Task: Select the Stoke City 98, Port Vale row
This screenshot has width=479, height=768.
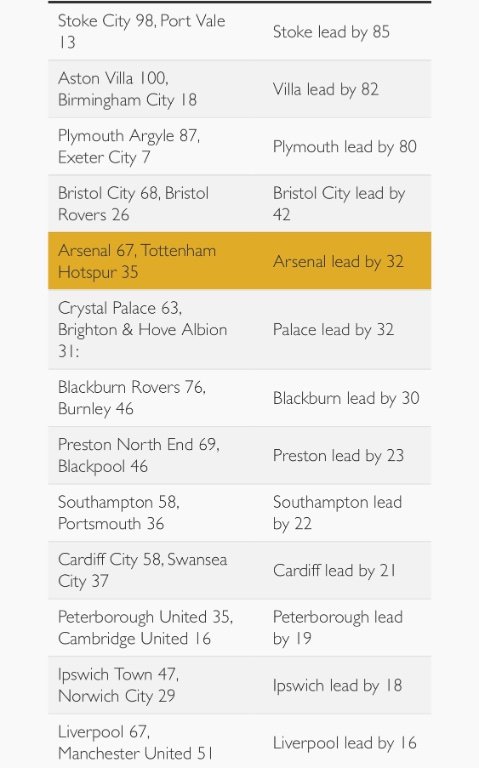Action: coord(240,32)
